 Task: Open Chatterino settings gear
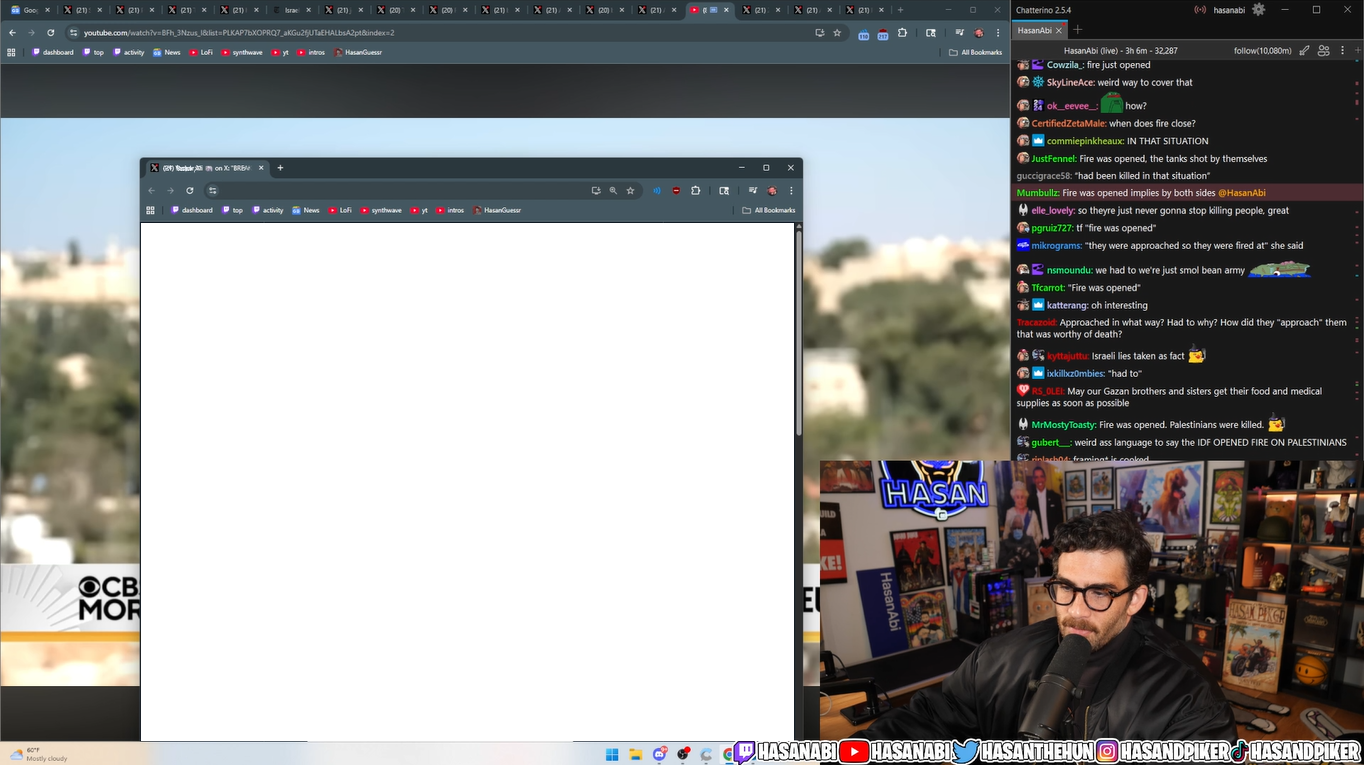[x=1258, y=10]
